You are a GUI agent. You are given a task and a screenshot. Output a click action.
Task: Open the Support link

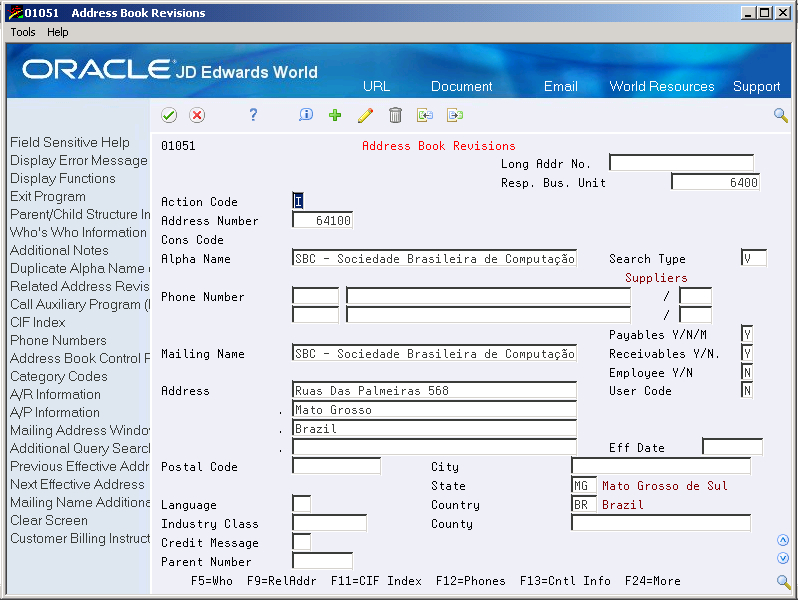757,87
